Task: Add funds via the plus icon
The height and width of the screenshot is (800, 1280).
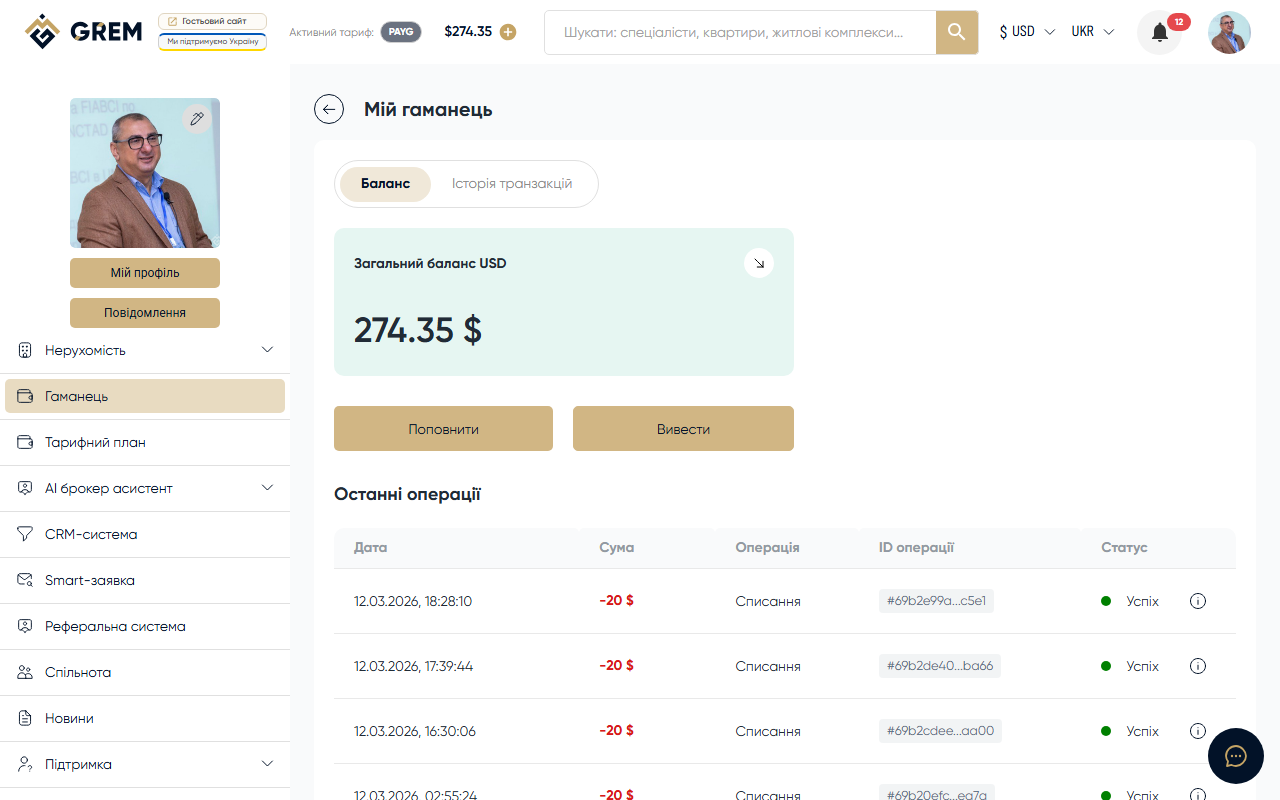Action: tap(508, 32)
